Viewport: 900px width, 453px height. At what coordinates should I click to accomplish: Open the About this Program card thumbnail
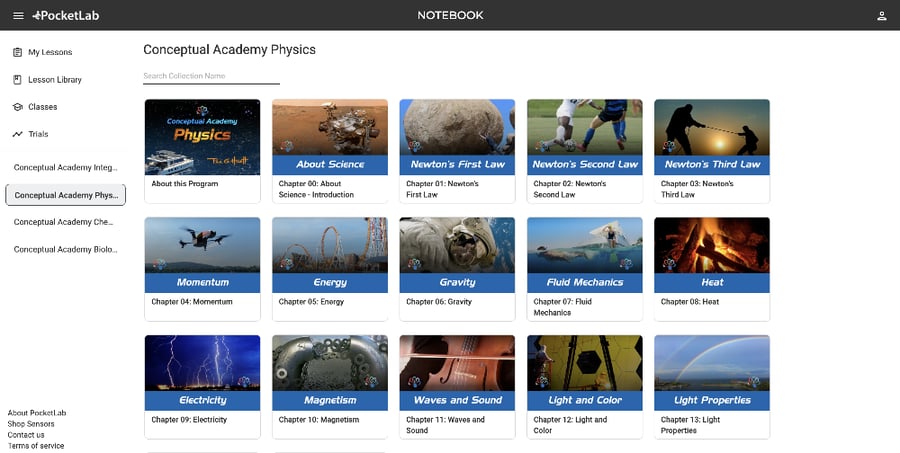point(202,137)
